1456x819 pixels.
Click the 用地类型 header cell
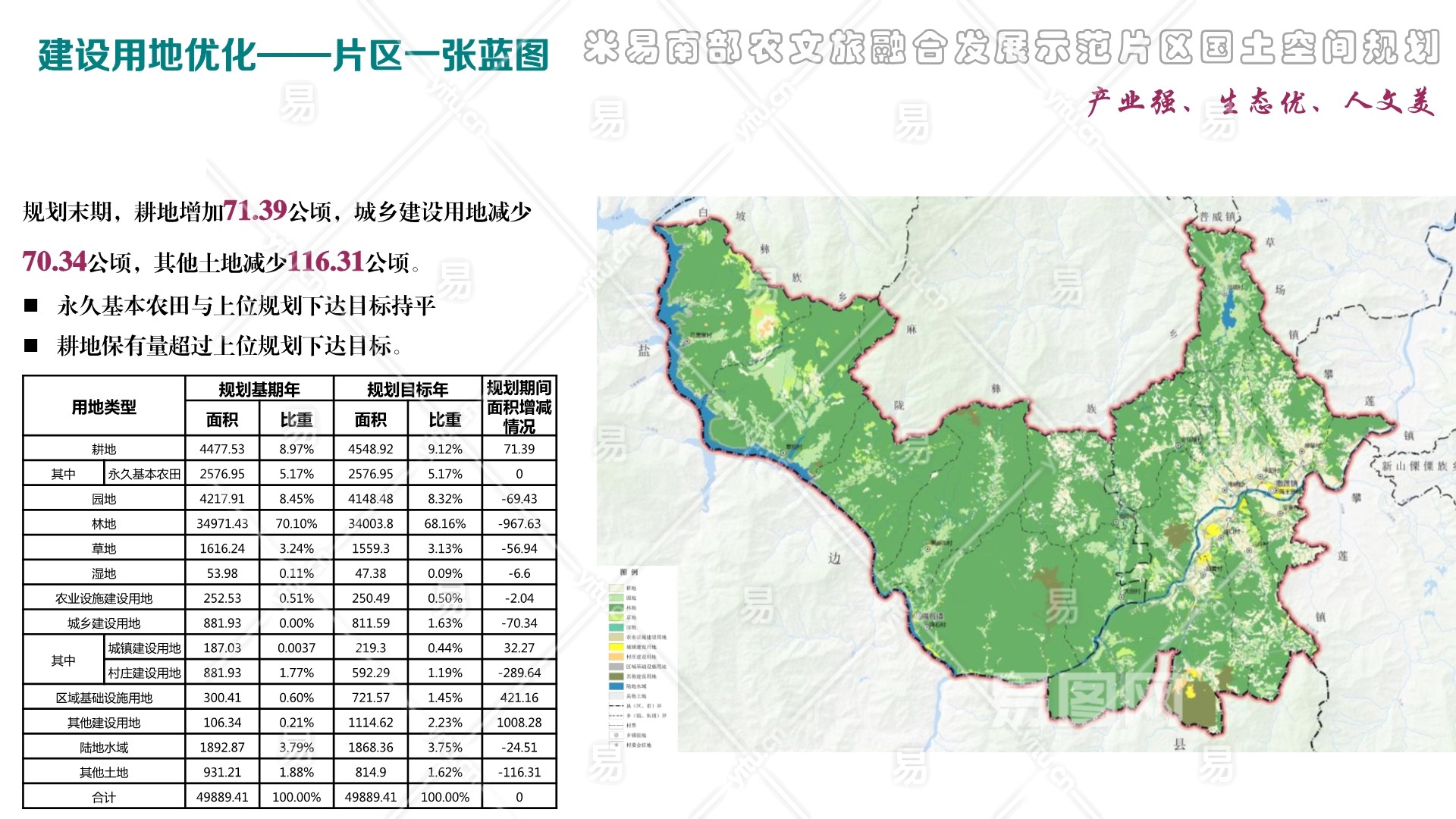tap(104, 407)
